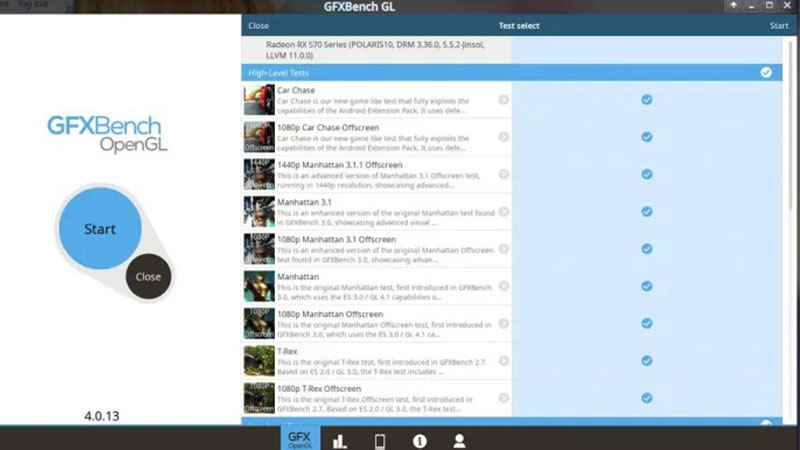Expand details arrow for Car Chase
Screen dimensions: 800x450
(504, 99)
